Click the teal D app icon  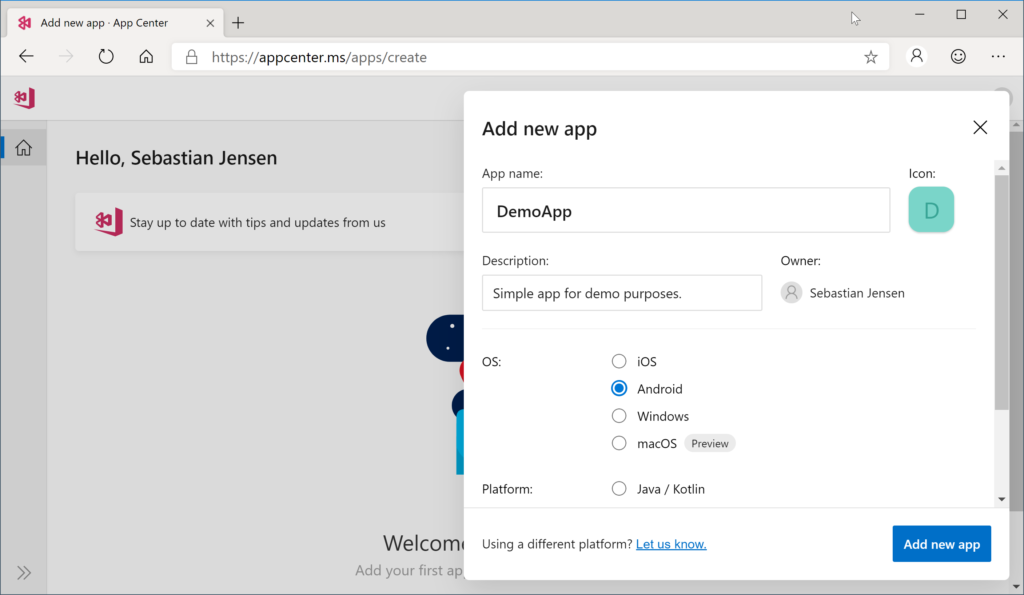pos(930,210)
